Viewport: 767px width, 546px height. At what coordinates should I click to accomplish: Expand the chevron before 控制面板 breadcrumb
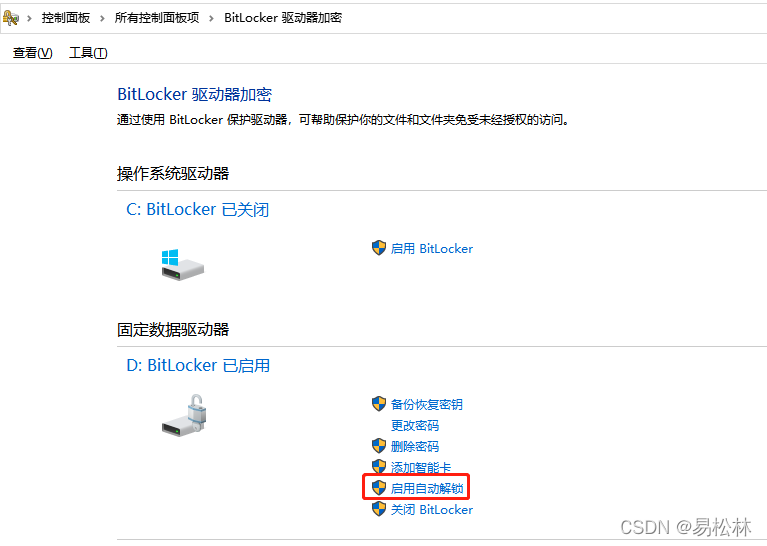click(x=29, y=19)
